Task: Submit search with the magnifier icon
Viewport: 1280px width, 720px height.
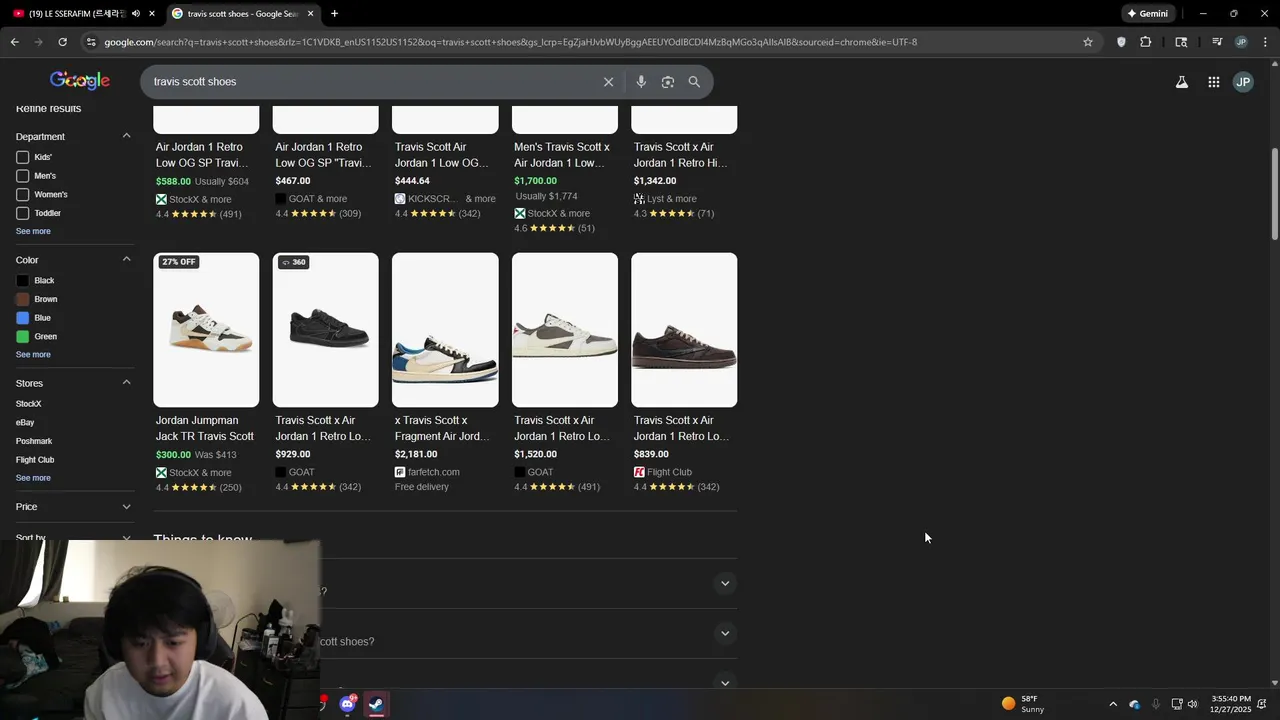Action: coord(694,82)
